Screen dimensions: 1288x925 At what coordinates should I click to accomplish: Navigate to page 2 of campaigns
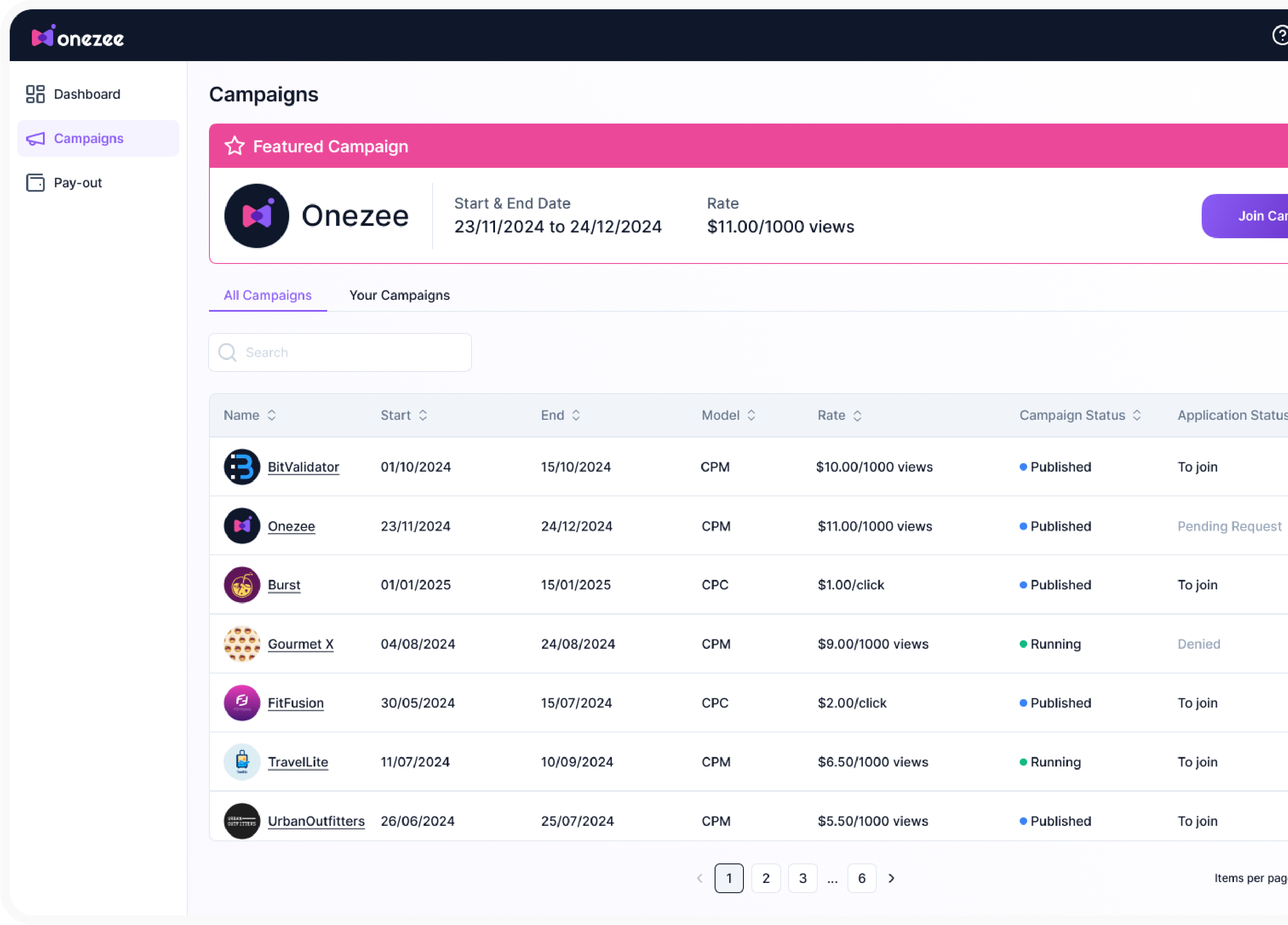pos(767,878)
